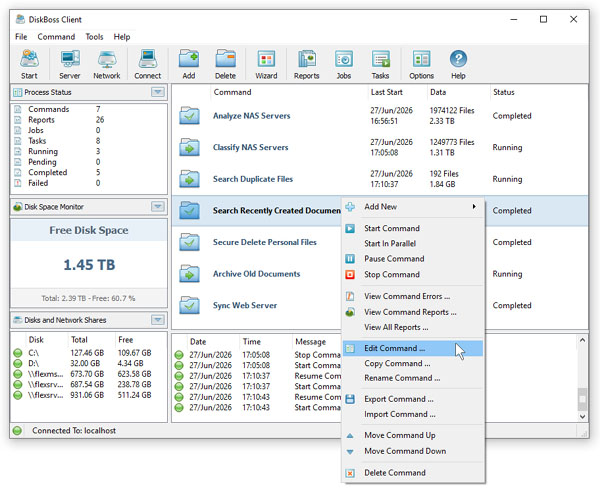Open the Jobs toolbar icon
Screen dimensions: 600x488
click(x=344, y=64)
